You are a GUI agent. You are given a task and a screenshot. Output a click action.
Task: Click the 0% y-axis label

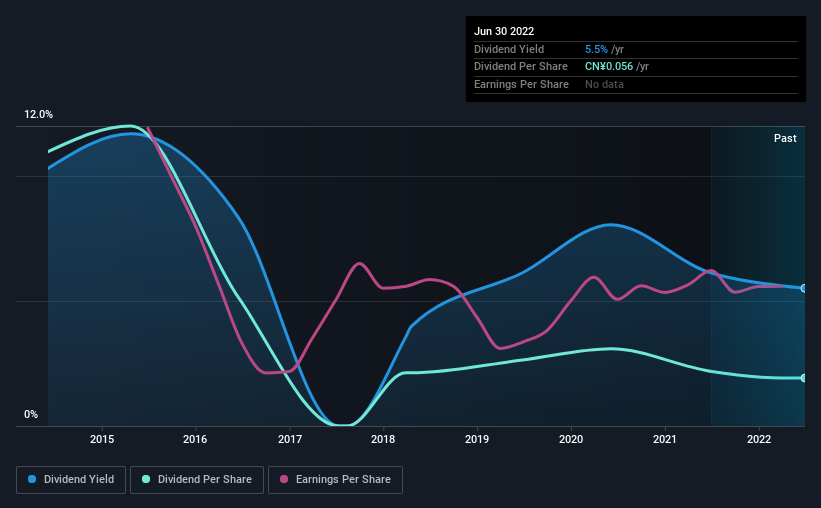pyautogui.click(x=31, y=414)
